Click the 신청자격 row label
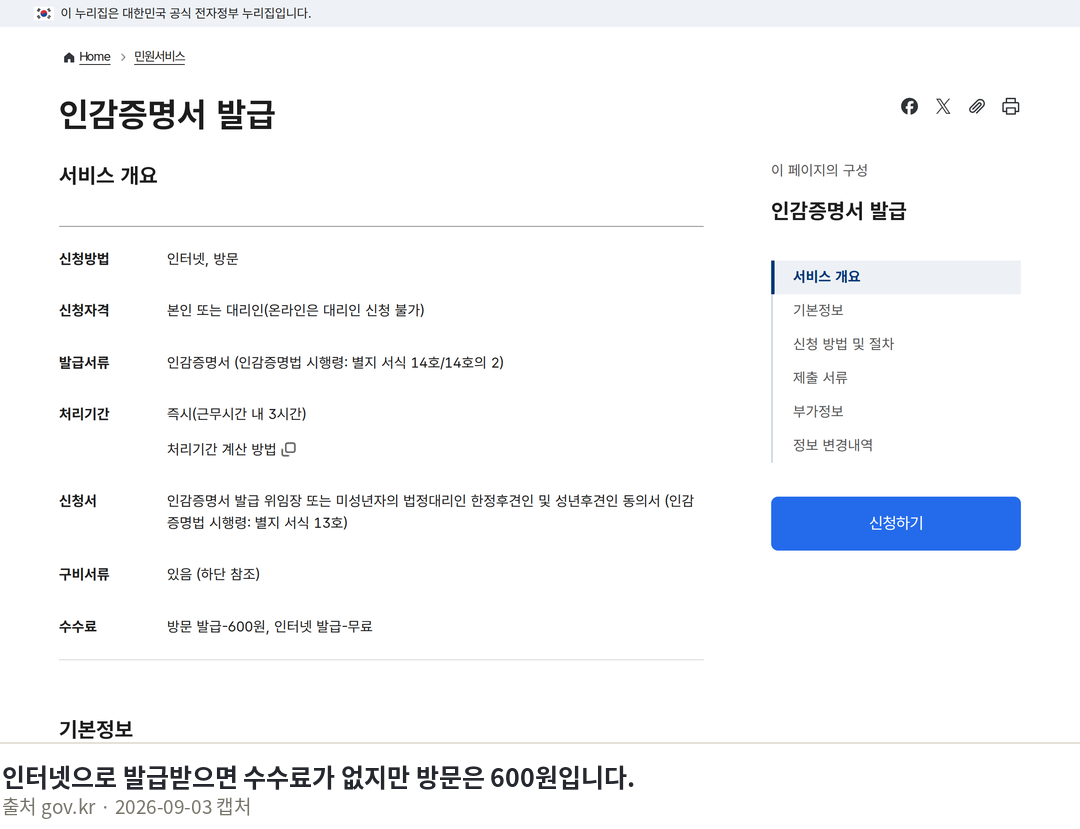The height and width of the screenshot is (829, 1080). [x=84, y=311]
